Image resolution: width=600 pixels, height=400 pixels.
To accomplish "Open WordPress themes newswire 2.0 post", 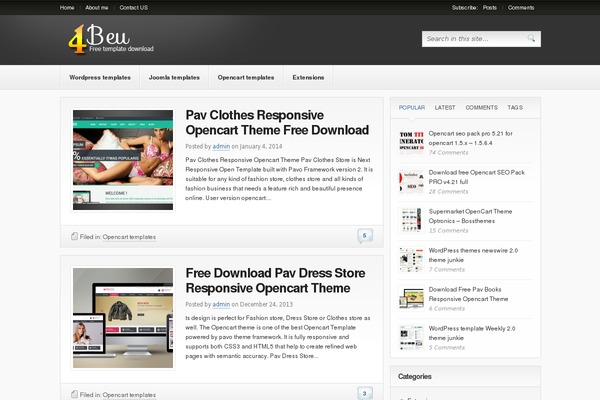I will pos(473,255).
